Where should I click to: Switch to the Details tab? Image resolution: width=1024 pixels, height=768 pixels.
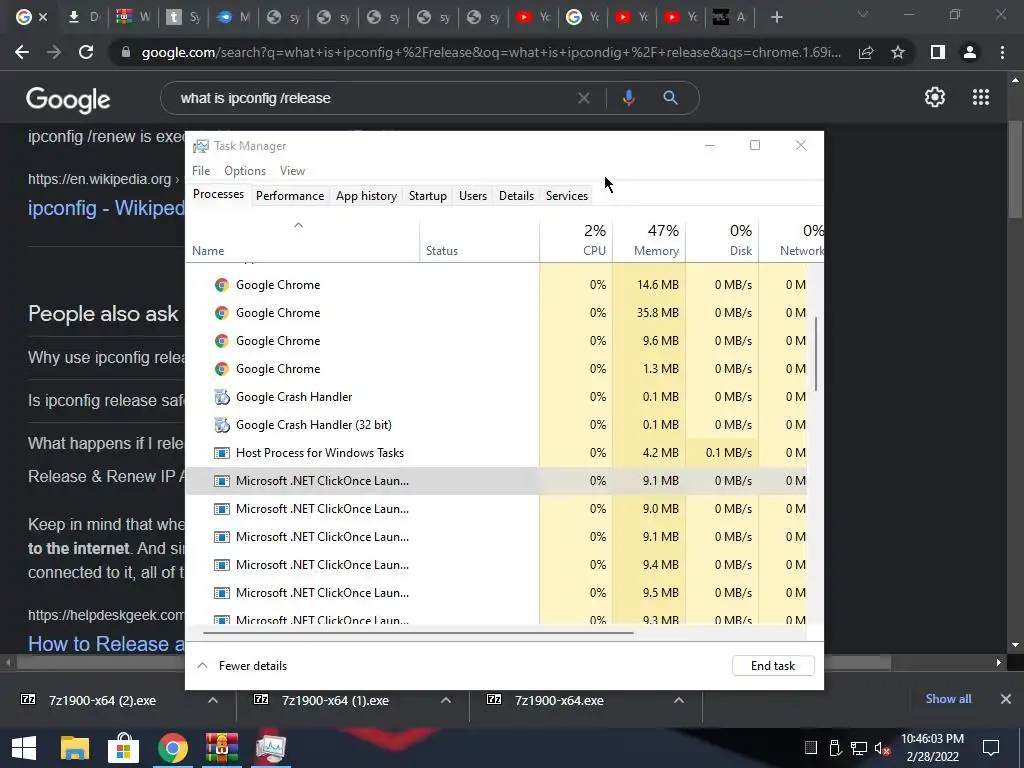[516, 195]
